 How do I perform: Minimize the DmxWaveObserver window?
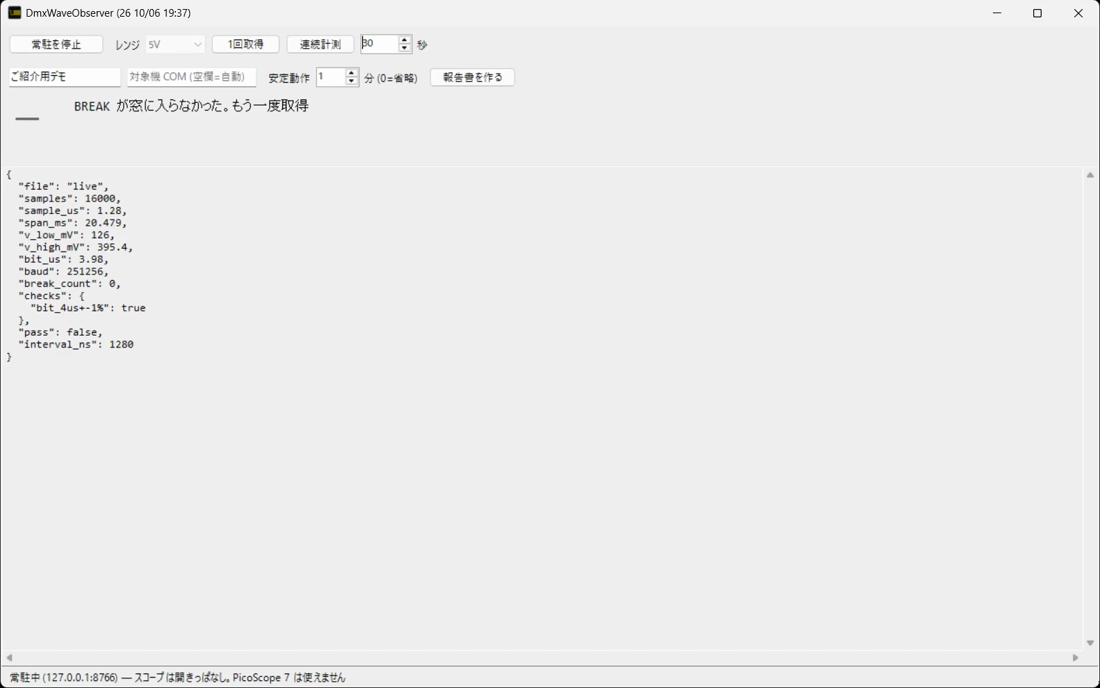pyautogui.click(x=997, y=13)
